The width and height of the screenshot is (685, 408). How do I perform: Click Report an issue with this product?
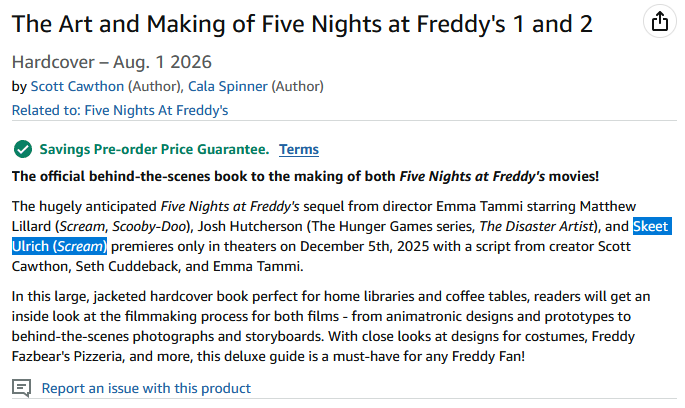pyautogui.click(x=146, y=388)
